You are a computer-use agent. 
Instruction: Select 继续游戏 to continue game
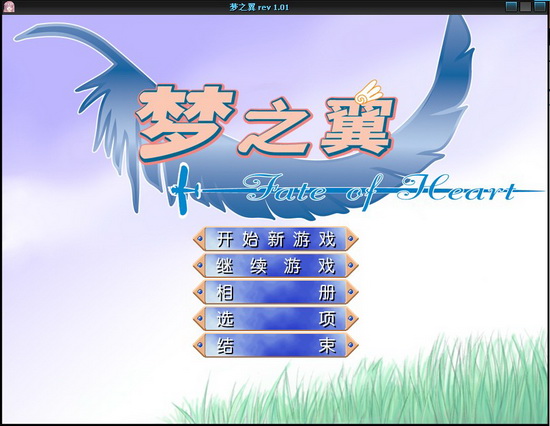coord(275,265)
